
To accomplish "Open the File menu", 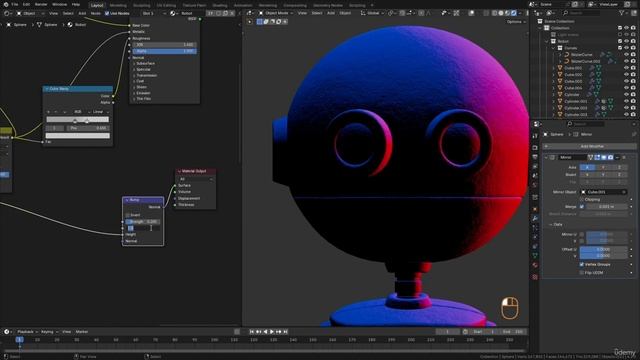I will coord(15,4).
